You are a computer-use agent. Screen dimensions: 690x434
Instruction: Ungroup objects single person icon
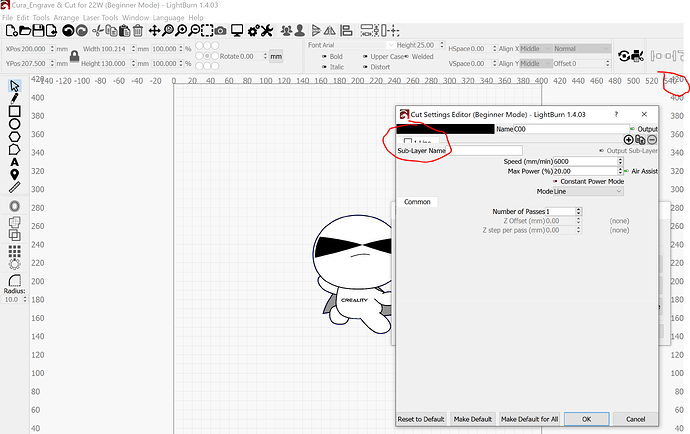(x=300, y=30)
